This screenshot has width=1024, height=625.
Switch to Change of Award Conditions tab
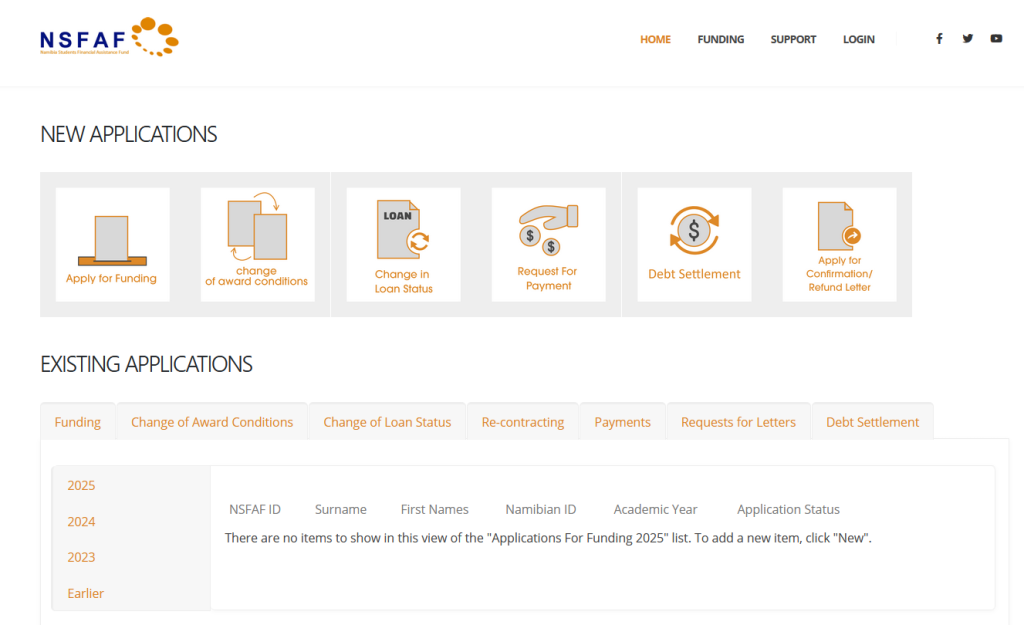coord(212,422)
